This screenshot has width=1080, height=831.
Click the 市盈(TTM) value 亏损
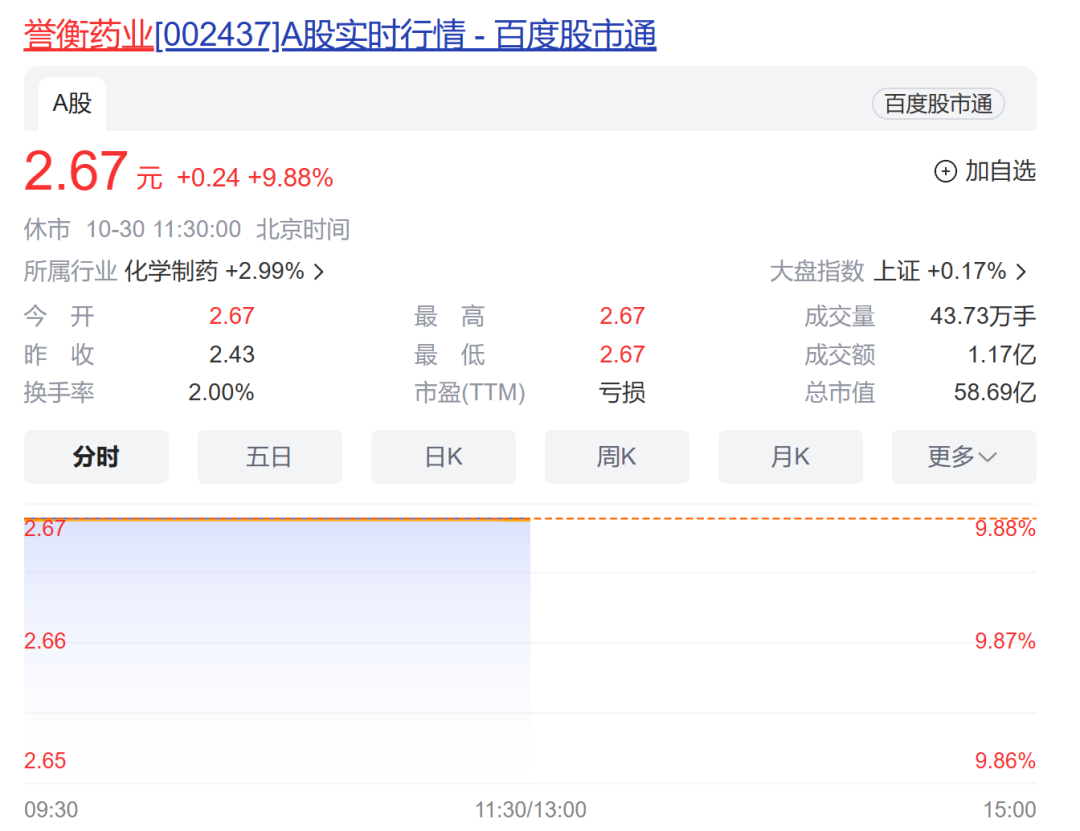pos(622,393)
